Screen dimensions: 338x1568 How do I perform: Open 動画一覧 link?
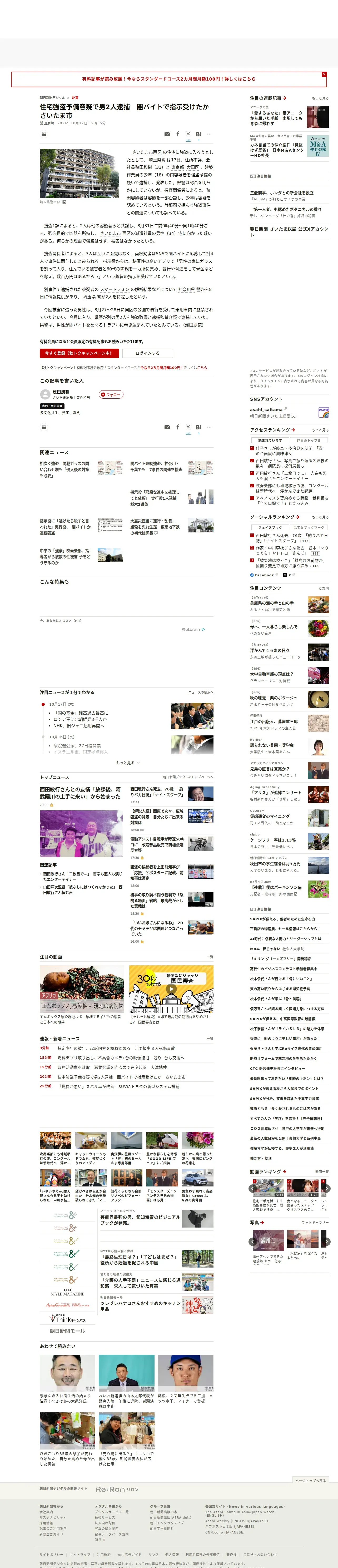(x=322, y=1172)
